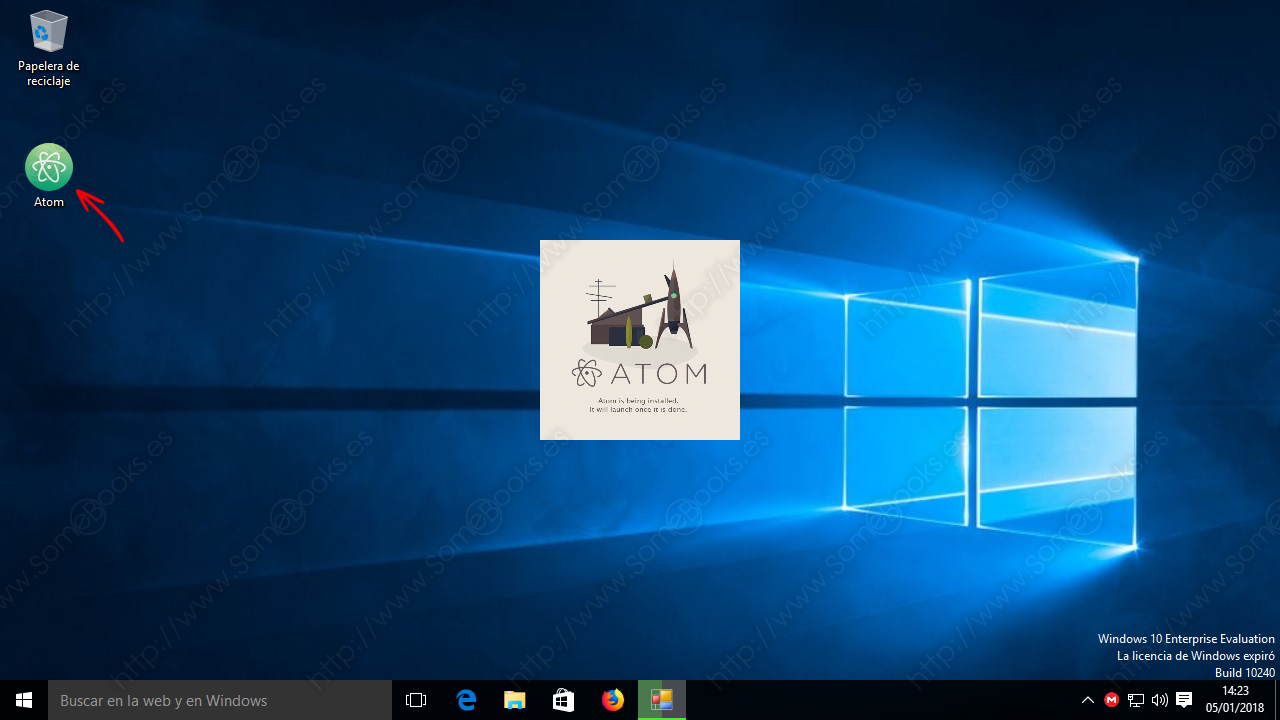Viewport: 1280px width, 720px height.
Task: Click the Atom installer splash image
Action: (640, 340)
